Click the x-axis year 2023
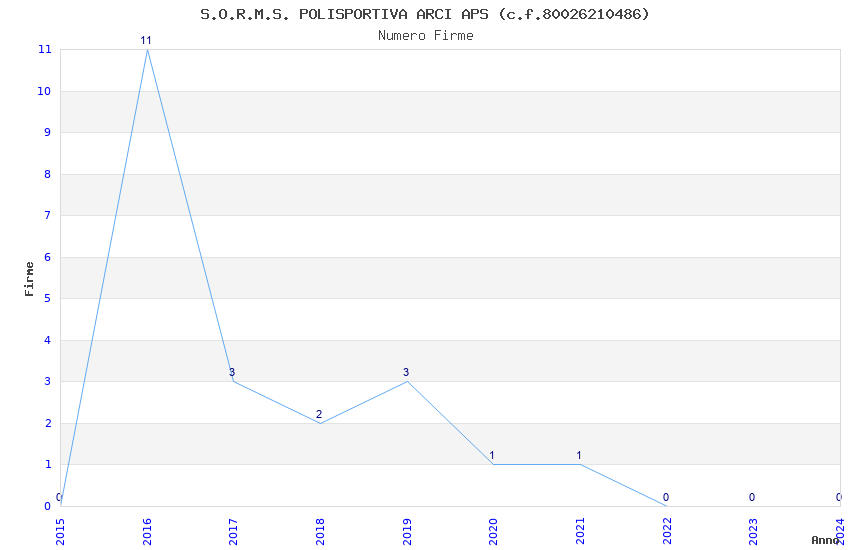The width and height of the screenshot is (850, 550). (754, 532)
